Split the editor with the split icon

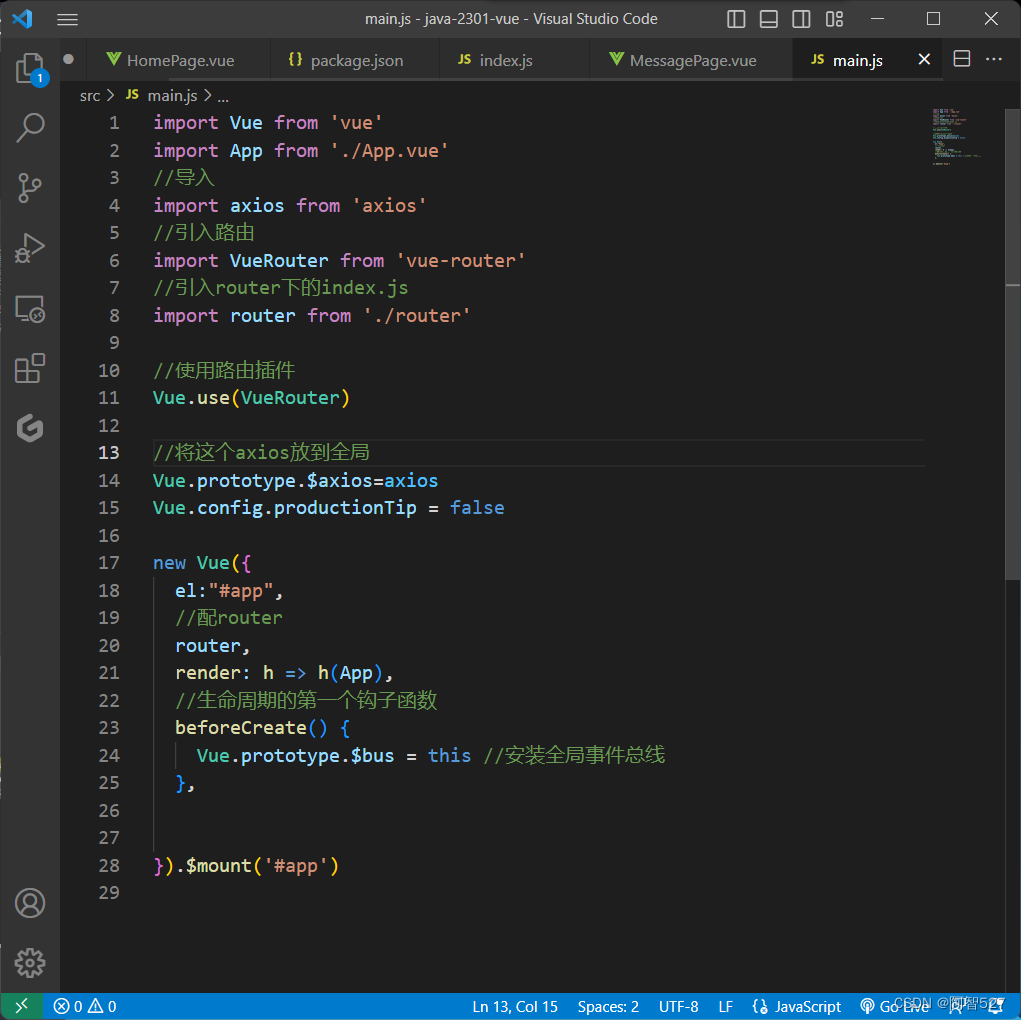click(x=962, y=59)
